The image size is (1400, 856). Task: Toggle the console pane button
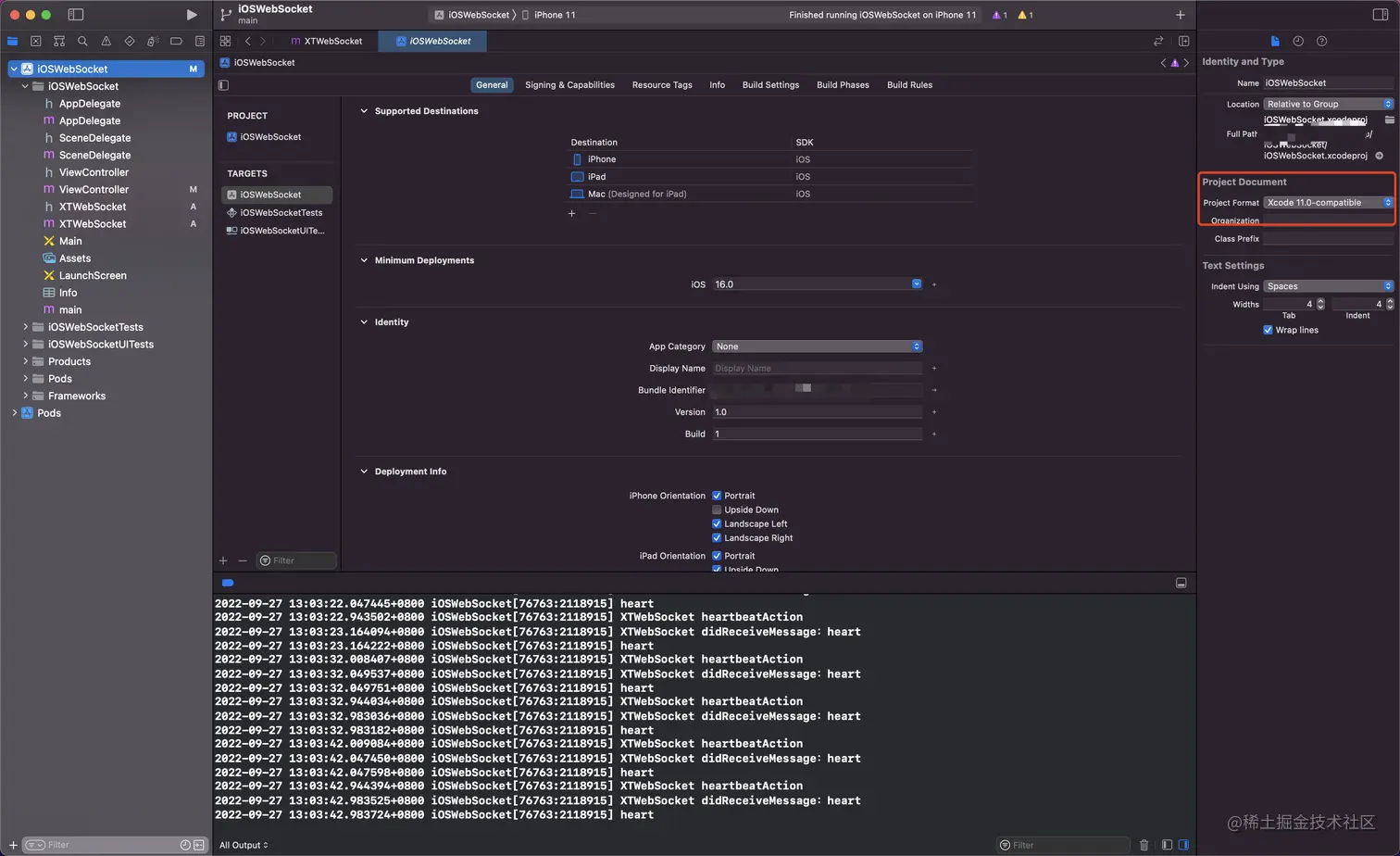point(1183,845)
